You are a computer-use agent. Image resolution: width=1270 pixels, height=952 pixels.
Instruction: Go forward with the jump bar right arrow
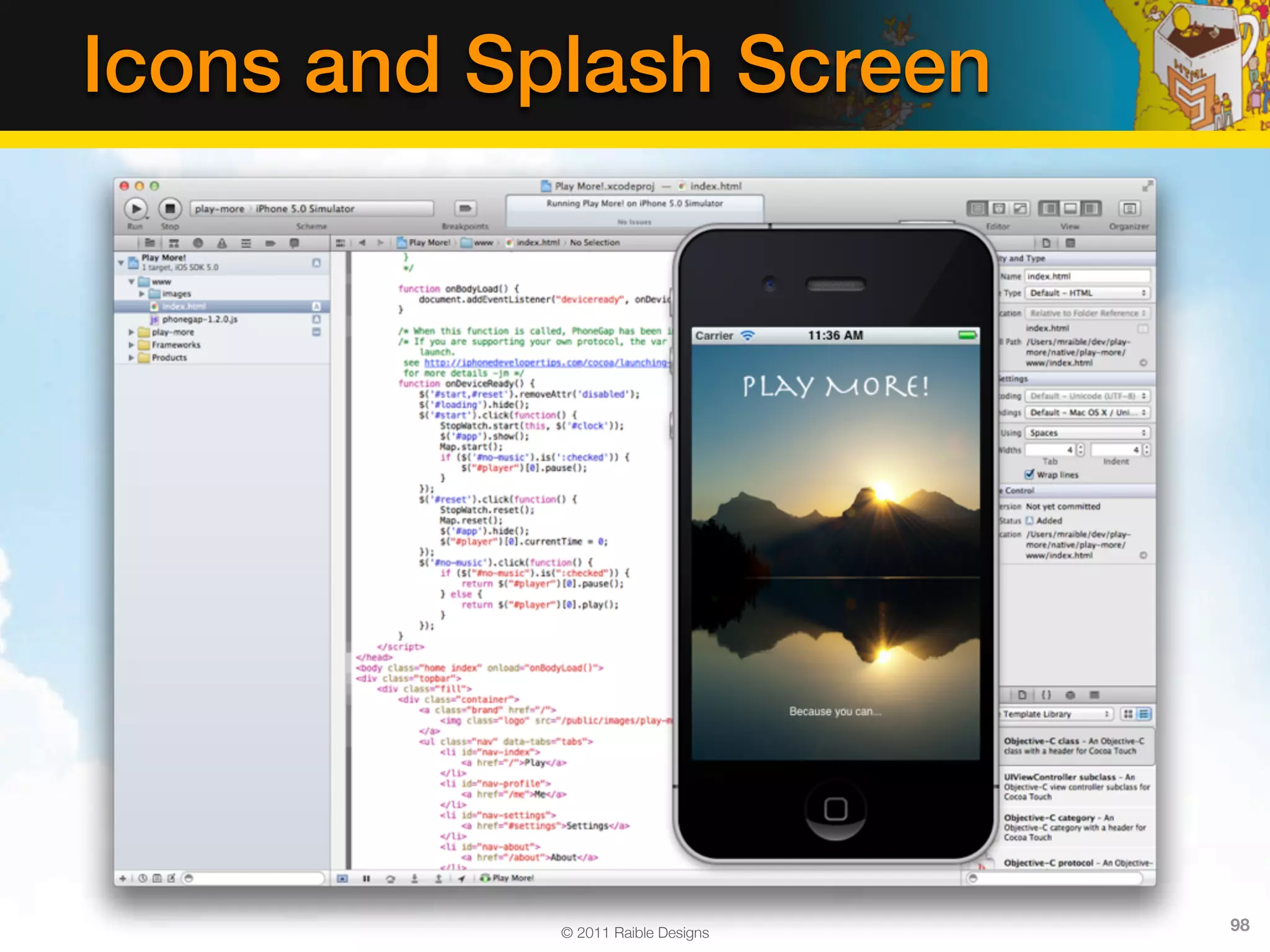click(x=381, y=243)
